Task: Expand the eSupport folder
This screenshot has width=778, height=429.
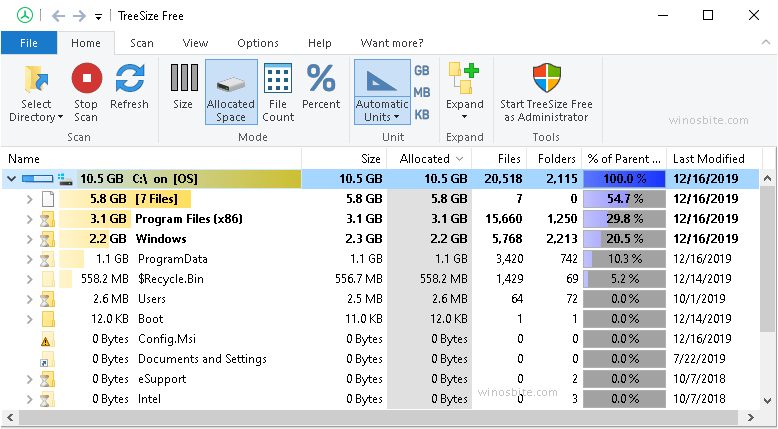Action: (29, 379)
